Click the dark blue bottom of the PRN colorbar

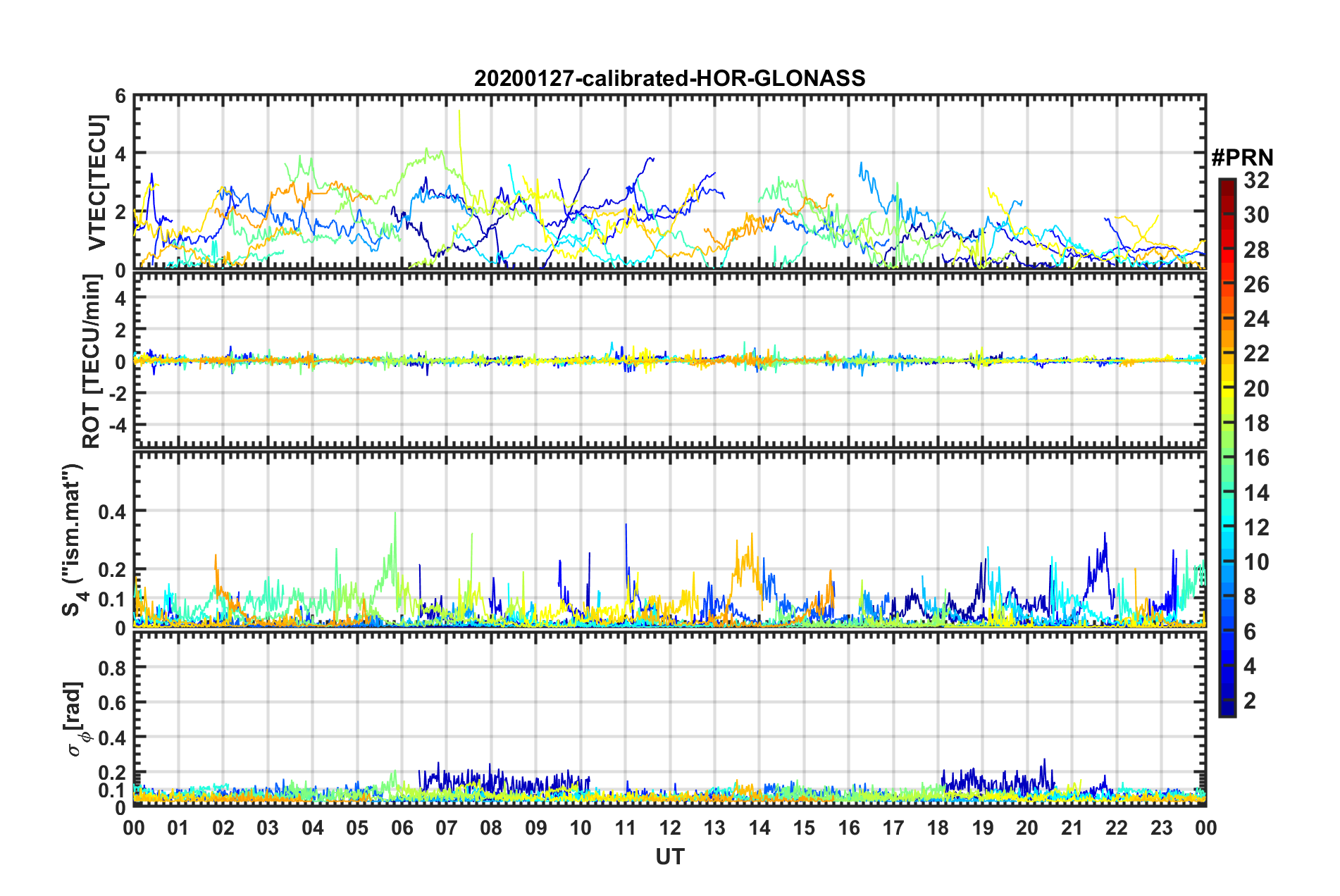[x=1227, y=710]
